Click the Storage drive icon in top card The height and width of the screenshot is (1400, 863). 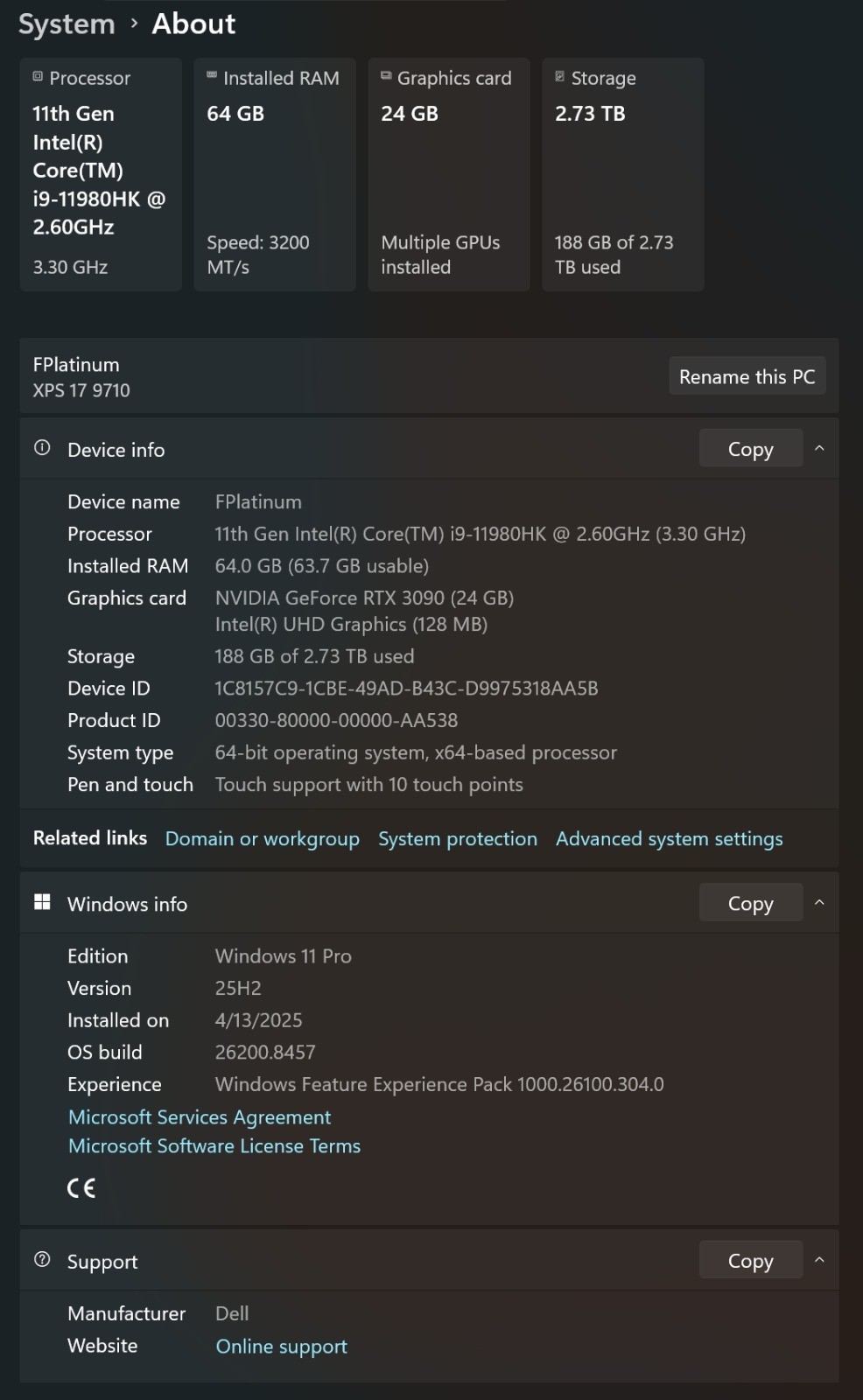pyautogui.click(x=560, y=77)
